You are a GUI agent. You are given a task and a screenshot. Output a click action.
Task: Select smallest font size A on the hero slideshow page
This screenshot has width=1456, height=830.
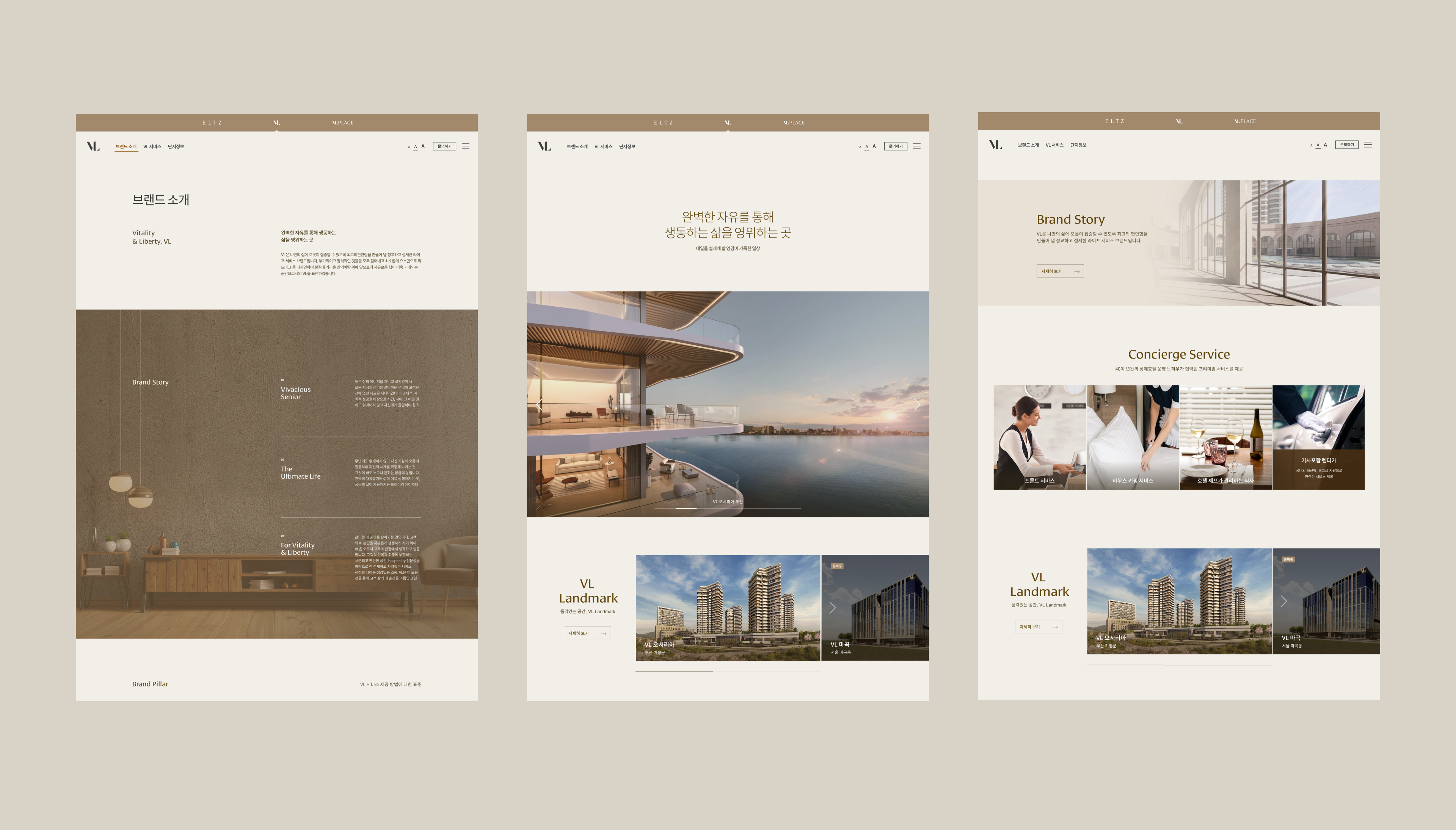point(860,147)
